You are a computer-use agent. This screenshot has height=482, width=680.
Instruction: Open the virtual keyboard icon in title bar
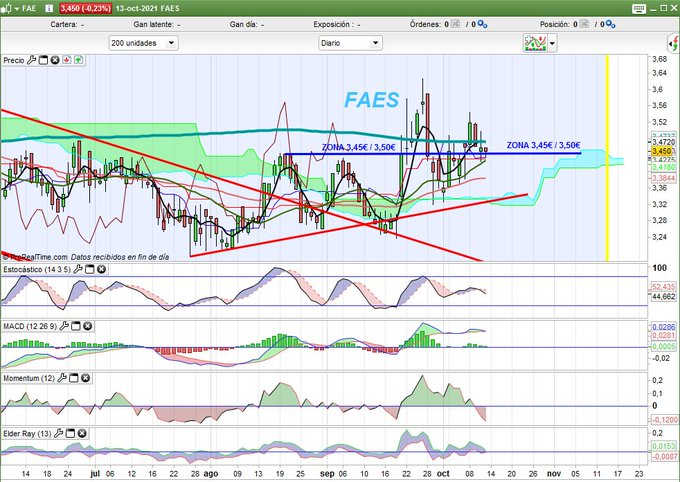[x=639, y=8]
